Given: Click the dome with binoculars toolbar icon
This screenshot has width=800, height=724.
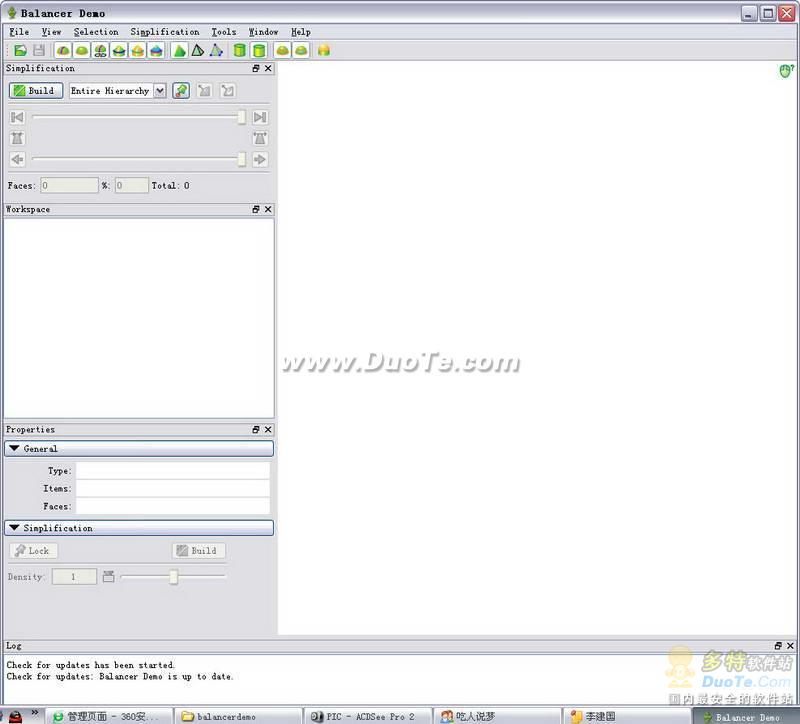Looking at the screenshot, I should coord(101,50).
